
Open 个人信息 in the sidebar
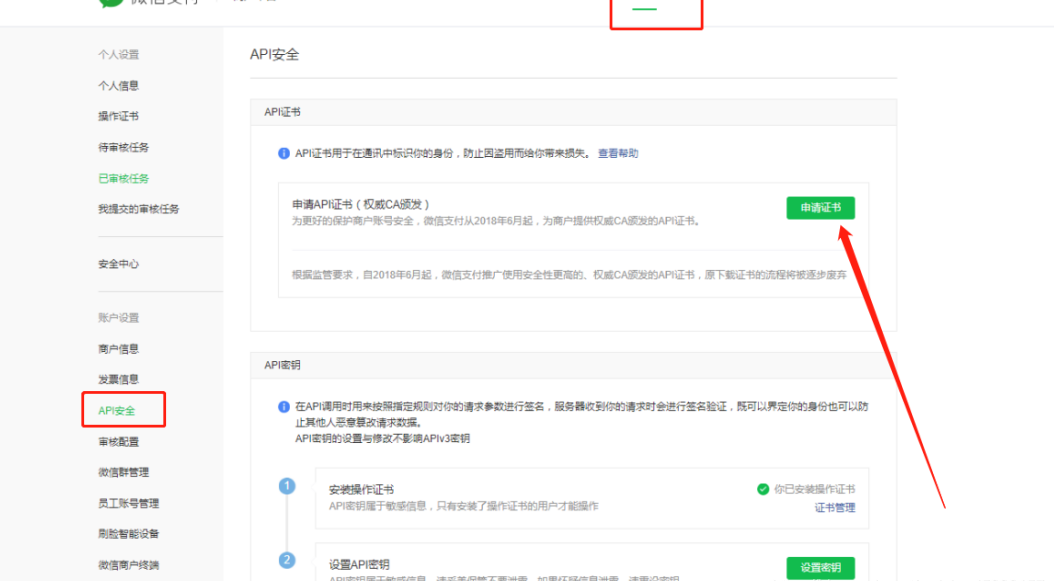[118, 86]
